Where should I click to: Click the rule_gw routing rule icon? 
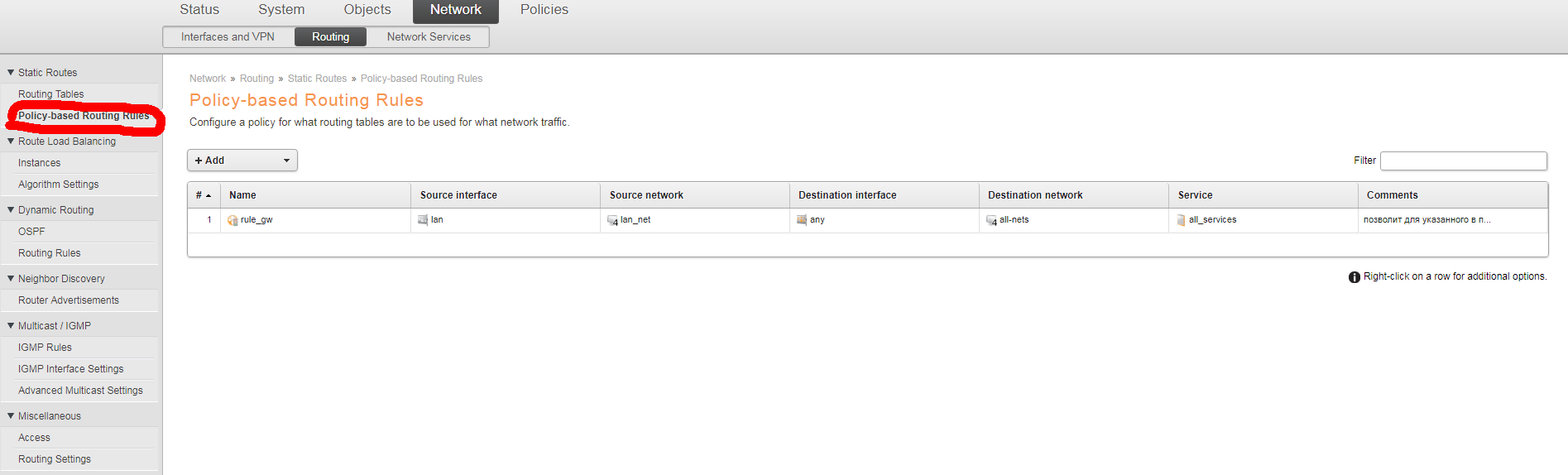coord(233,220)
